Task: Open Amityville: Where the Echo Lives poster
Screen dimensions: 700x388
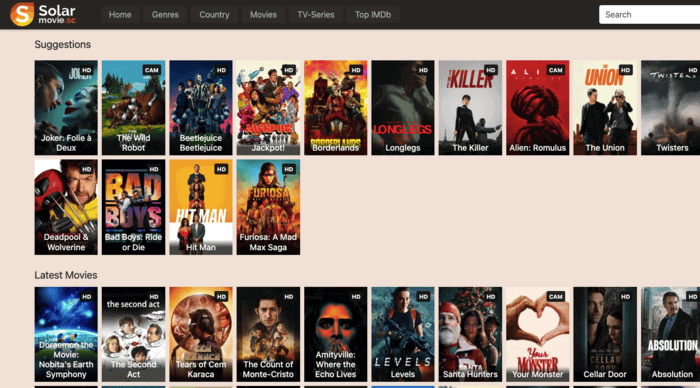Action: [x=336, y=334]
